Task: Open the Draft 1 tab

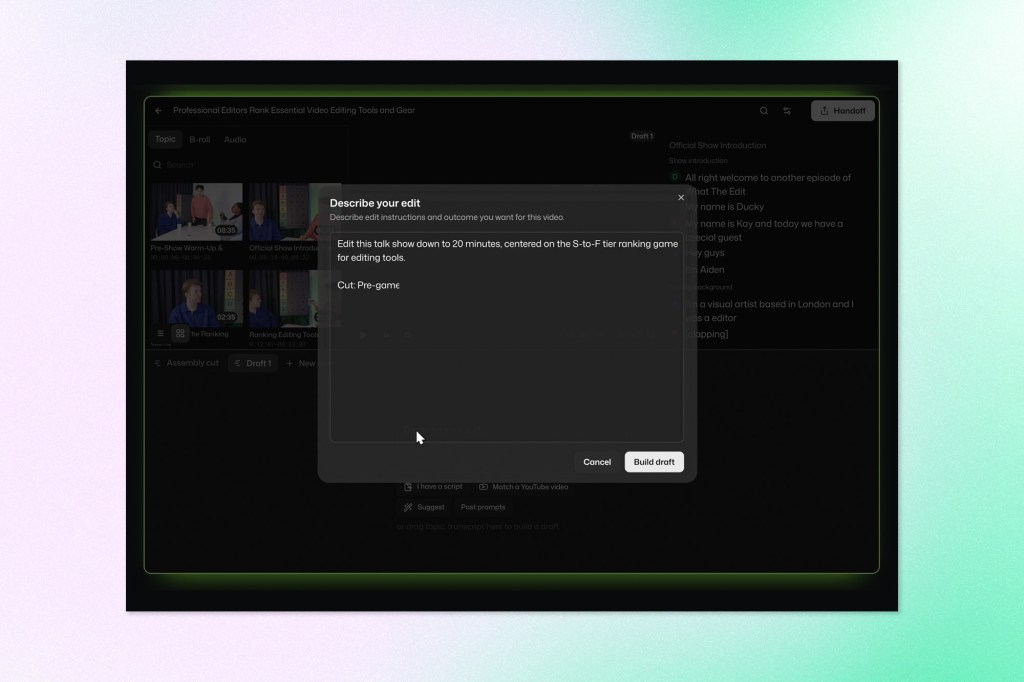Action: 253,363
